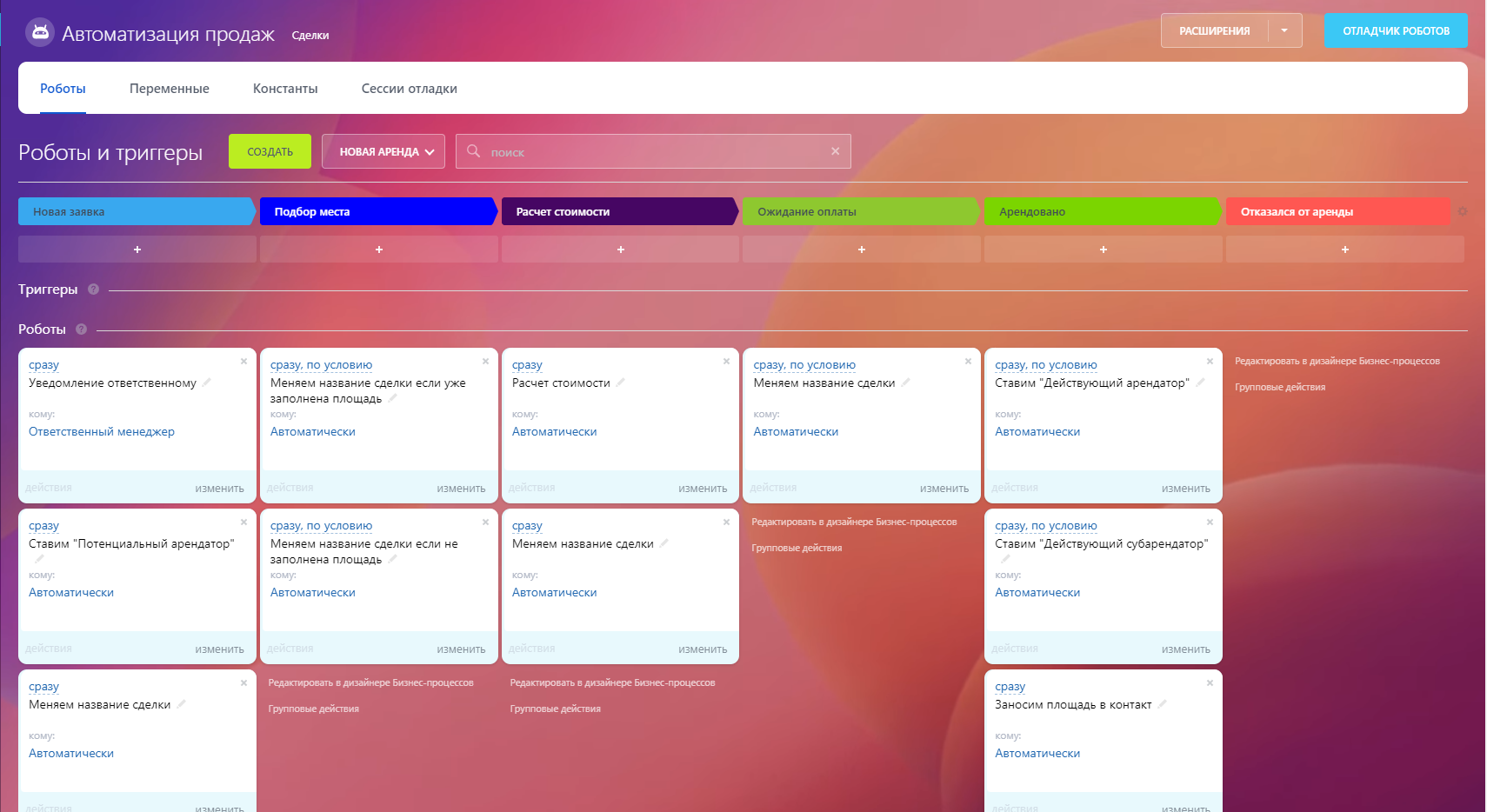Remove the Ставим "Потенциальный арендатор" robot via x

coord(243,522)
